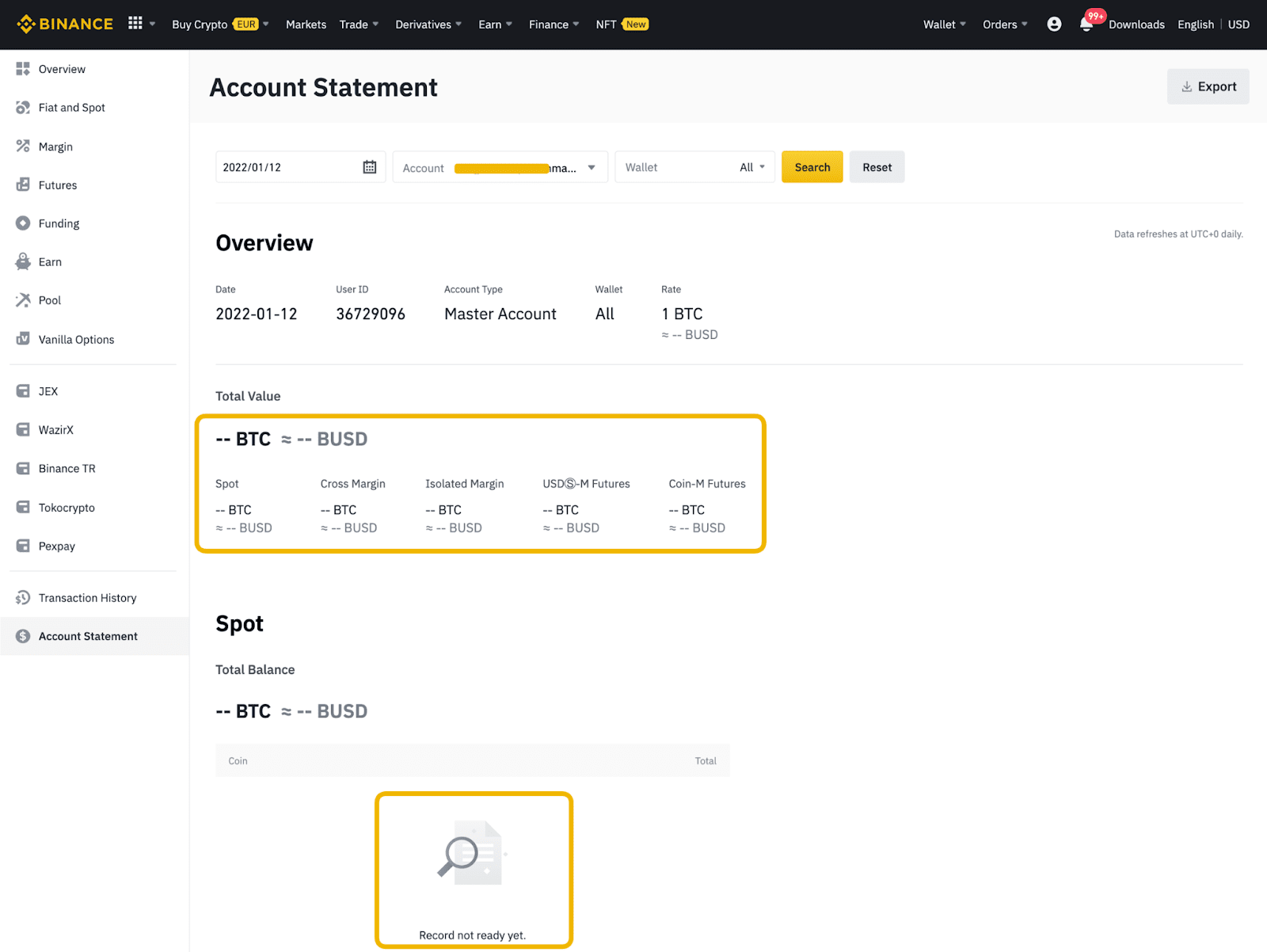This screenshot has width=1267, height=952.
Task: Click the date input showing 2022/01/12
Action: click(x=300, y=167)
